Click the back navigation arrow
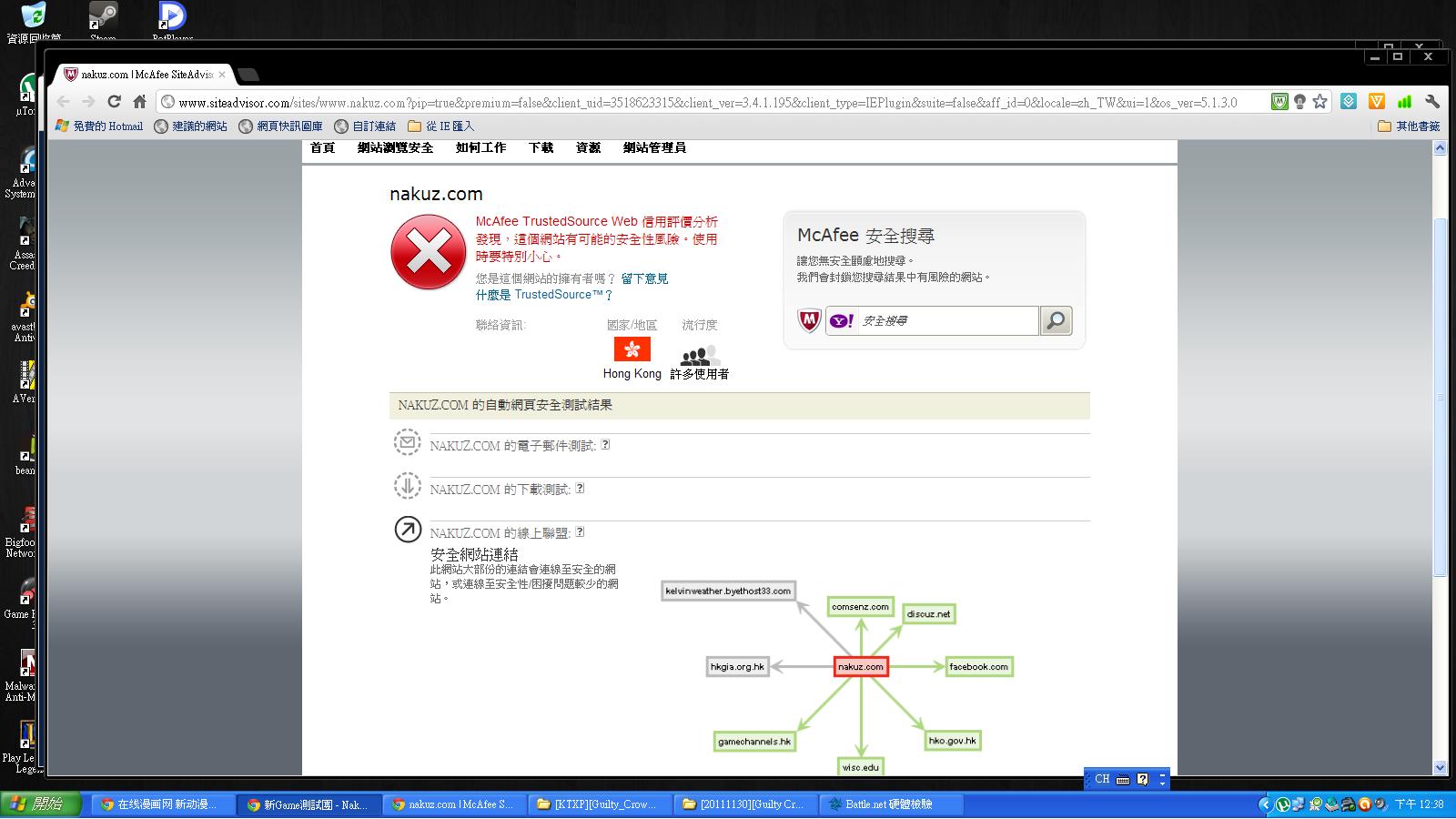This screenshot has height=819, width=1456. (x=63, y=102)
